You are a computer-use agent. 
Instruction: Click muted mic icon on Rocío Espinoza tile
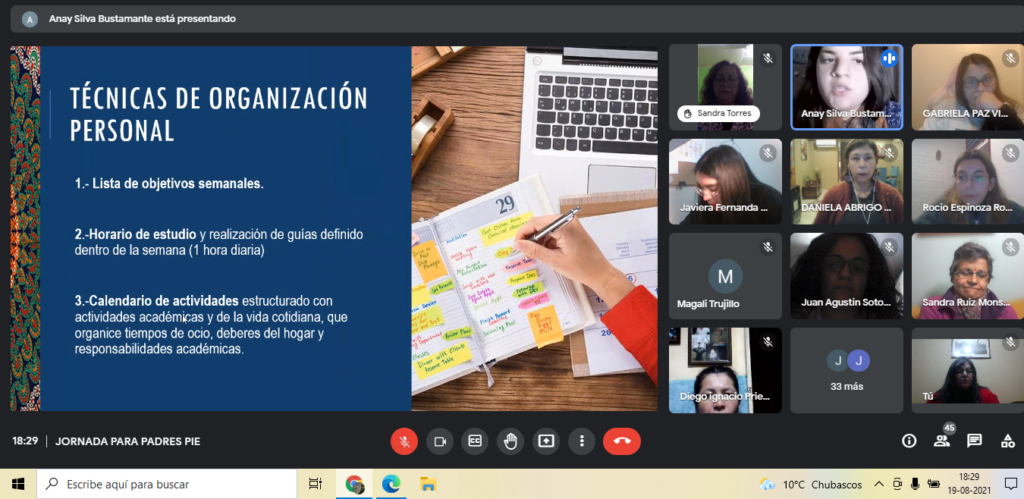[x=1010, y=153]
